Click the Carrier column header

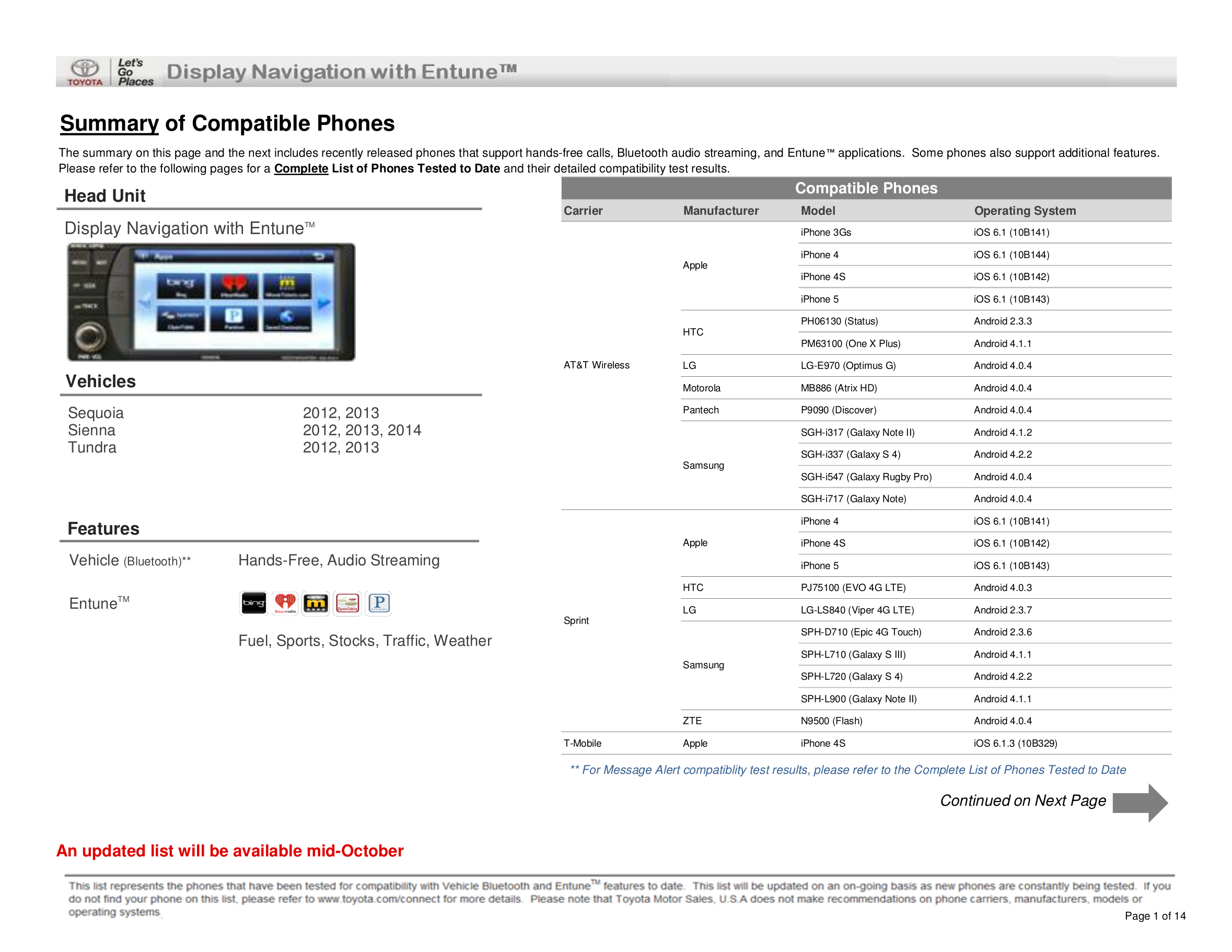[583, 211]
